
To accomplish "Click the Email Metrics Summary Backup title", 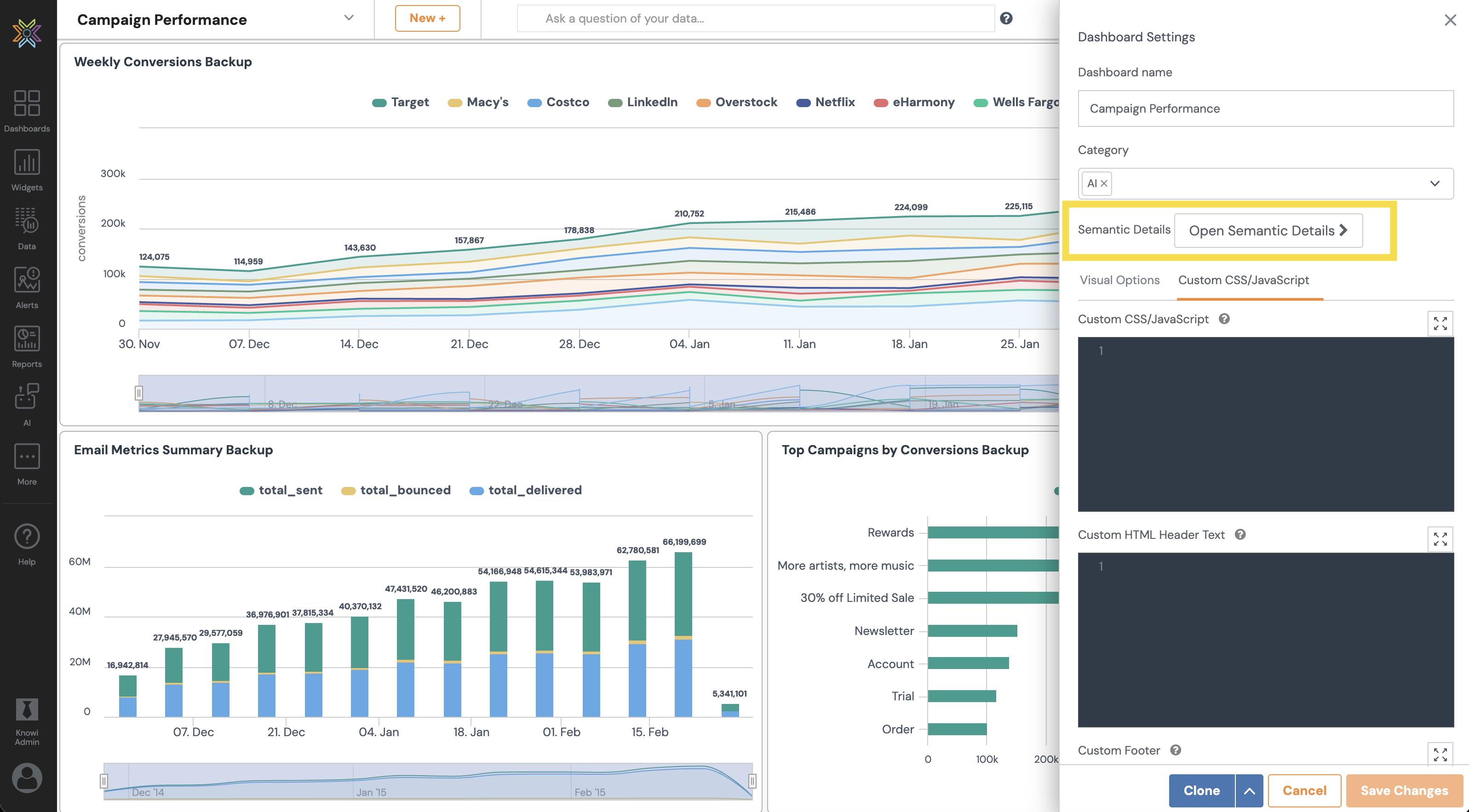I will (173, 450).
